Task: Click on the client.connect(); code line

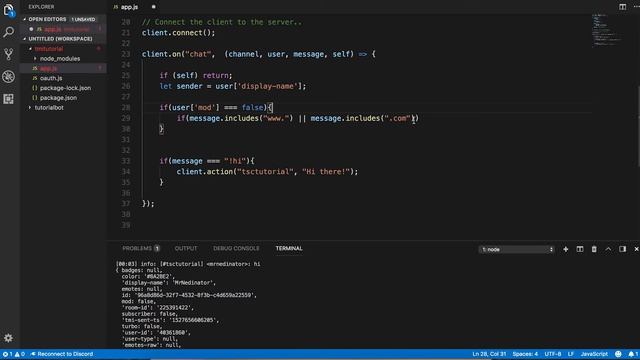Action: coord(178,33)
